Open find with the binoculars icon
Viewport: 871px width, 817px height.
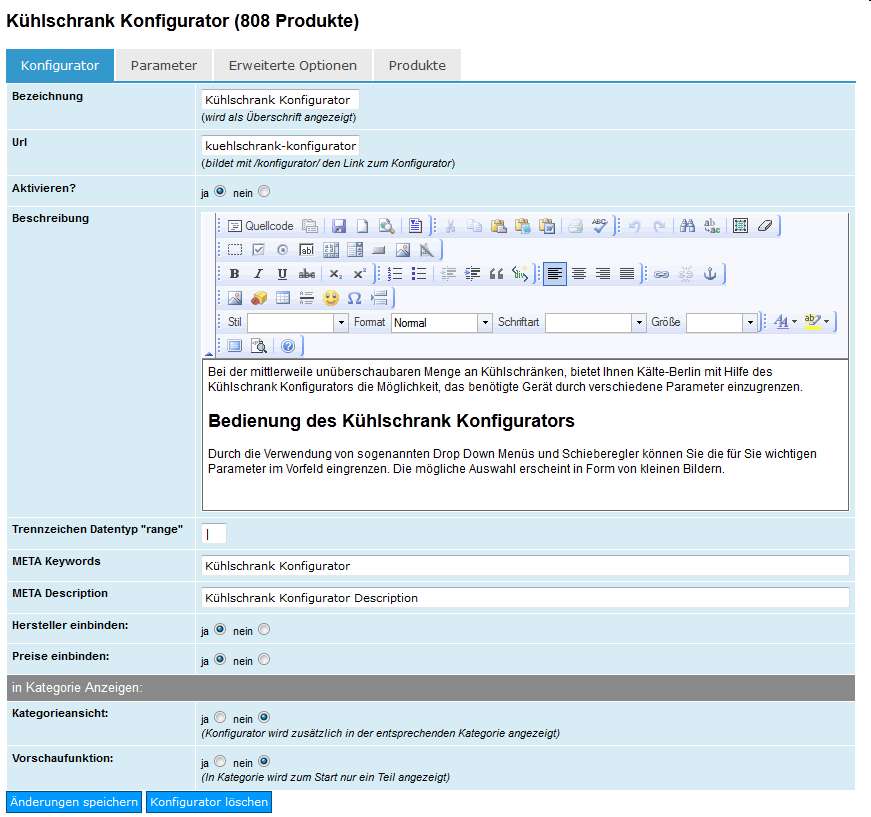(687, 226)
